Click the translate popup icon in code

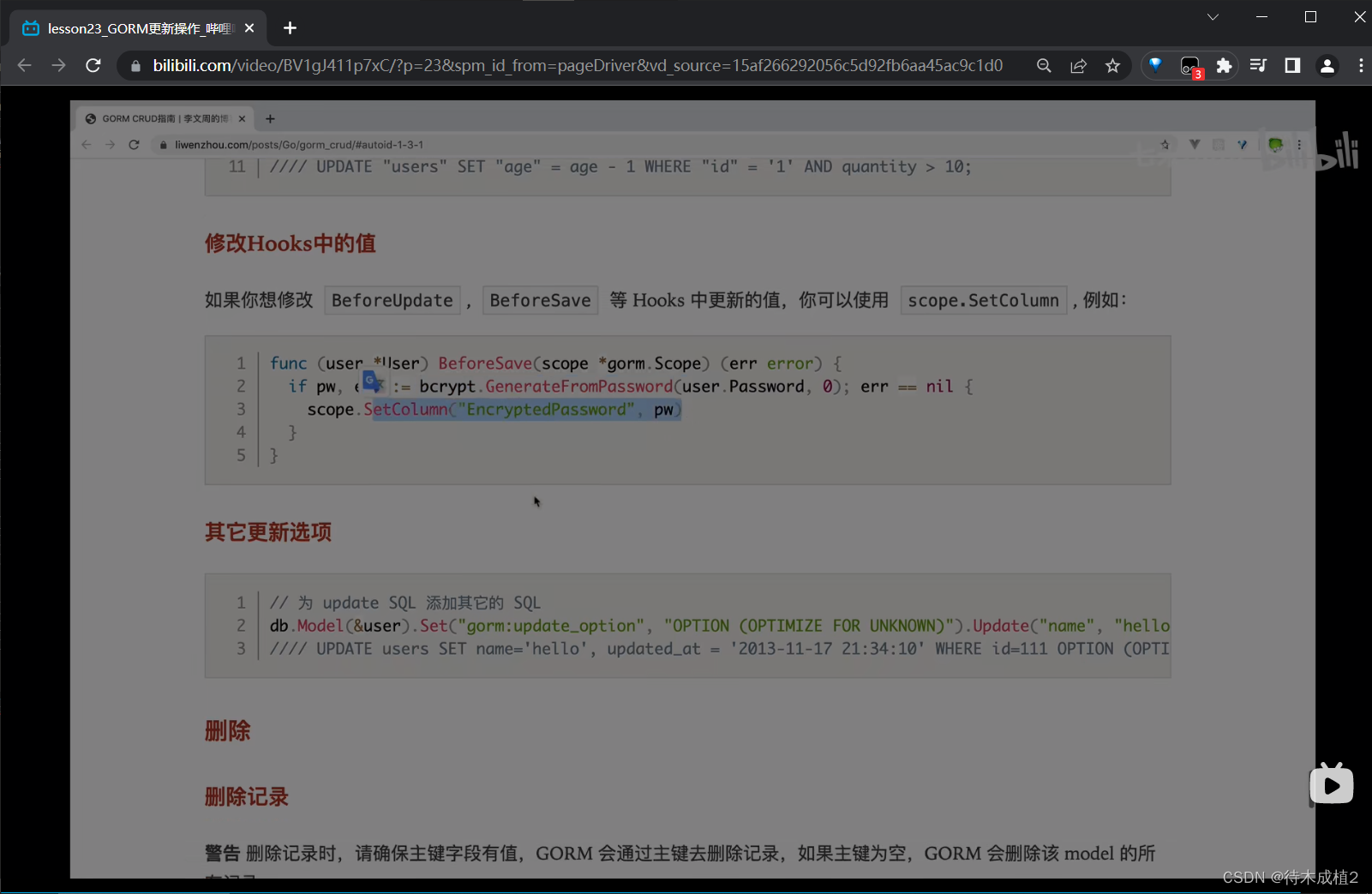[373, 381]
